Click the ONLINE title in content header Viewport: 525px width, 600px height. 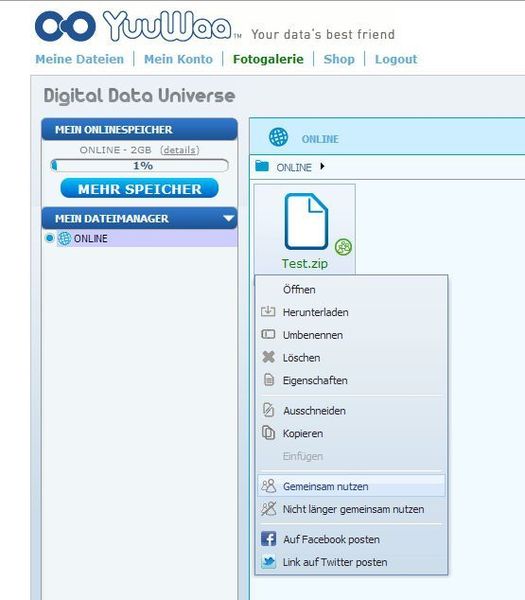click(x=320, y=139)
